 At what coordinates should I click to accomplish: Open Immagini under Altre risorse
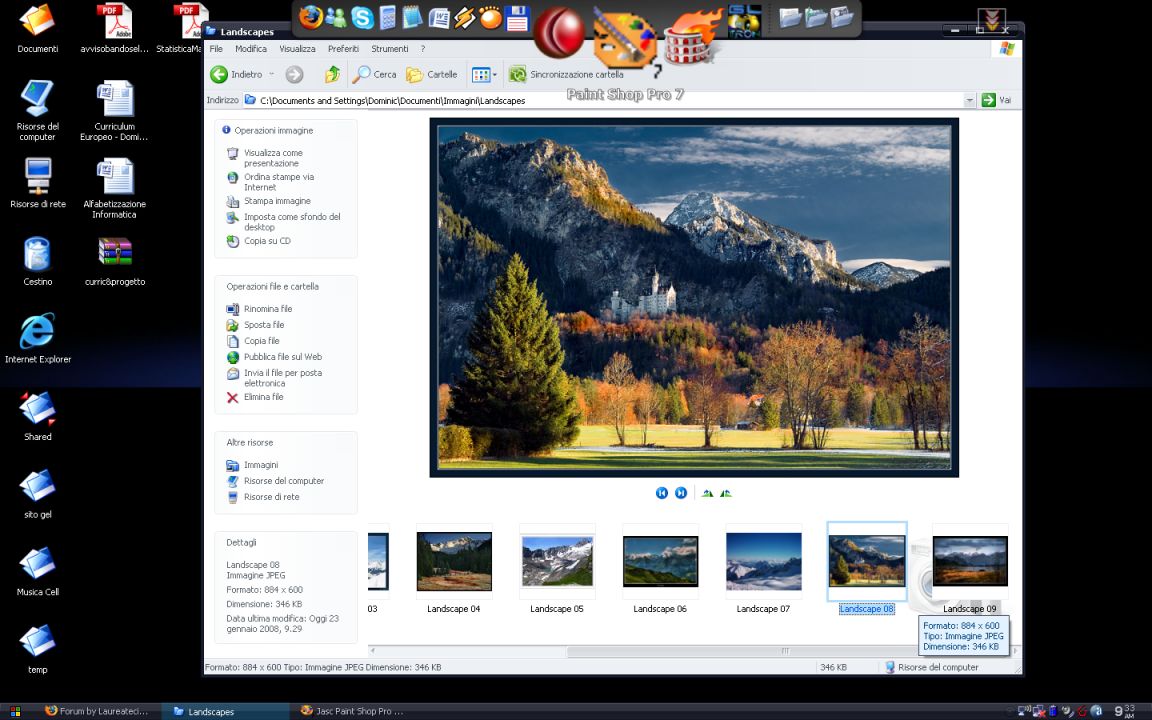pos(261,465)
